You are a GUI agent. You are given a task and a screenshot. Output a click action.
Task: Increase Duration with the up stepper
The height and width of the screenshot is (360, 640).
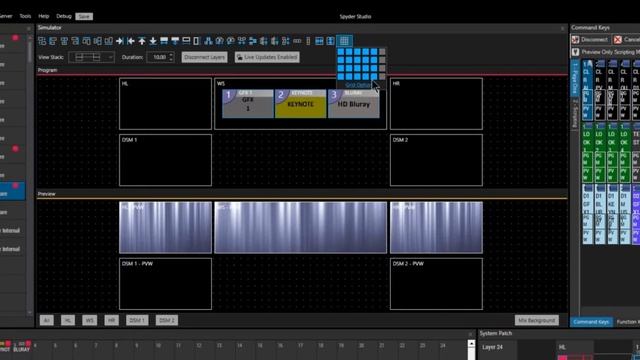click(x=171, y=55)
